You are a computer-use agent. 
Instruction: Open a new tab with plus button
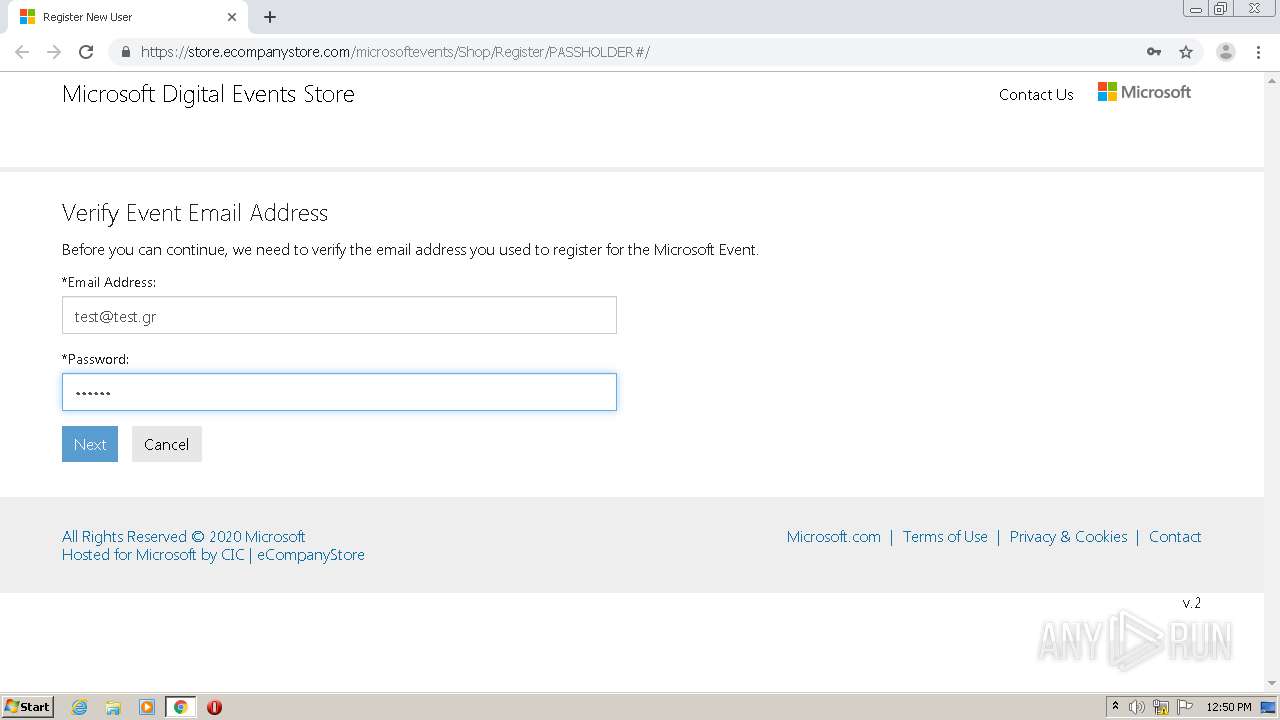(x=270, y=17)
